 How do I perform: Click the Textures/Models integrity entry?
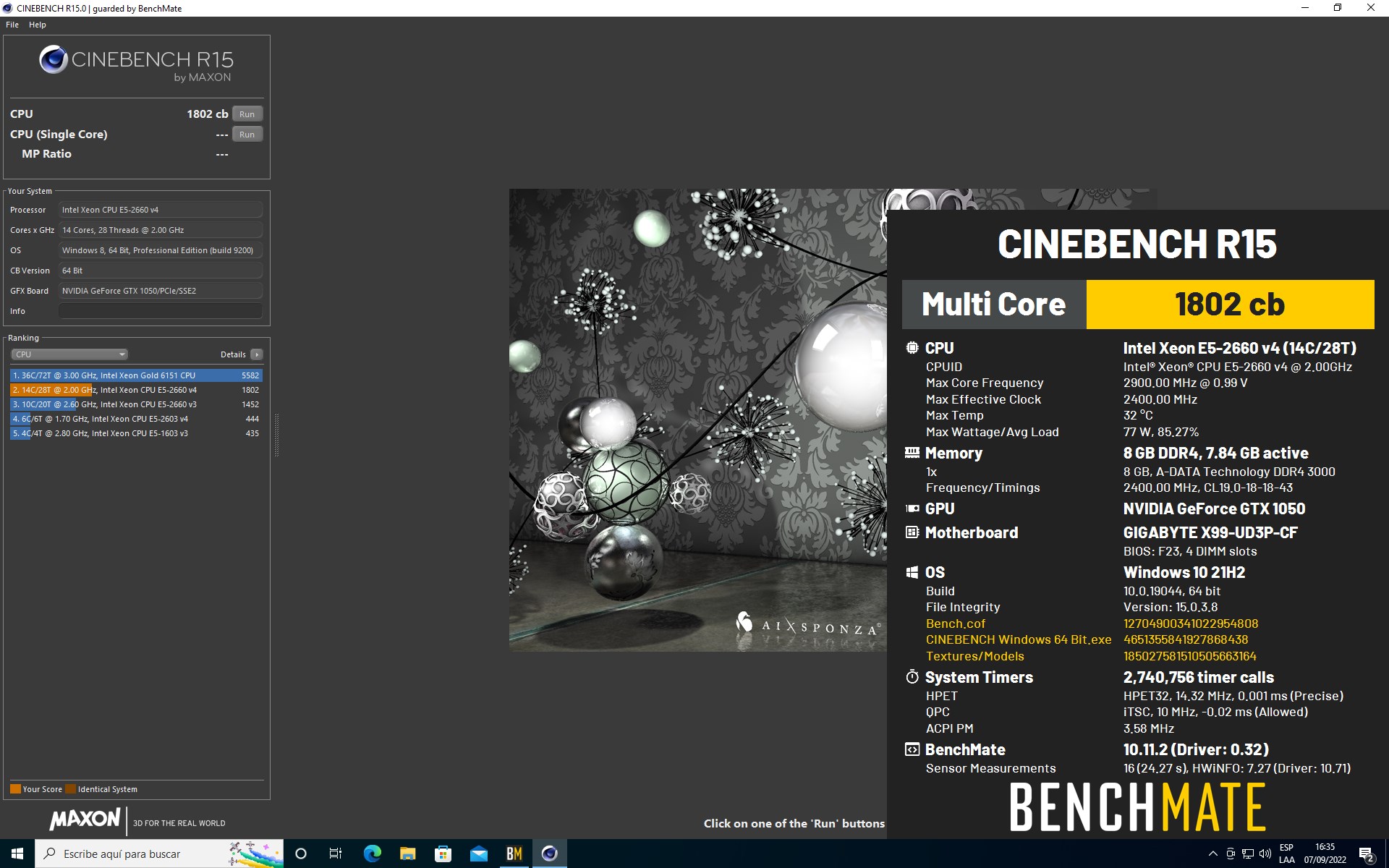974,656
